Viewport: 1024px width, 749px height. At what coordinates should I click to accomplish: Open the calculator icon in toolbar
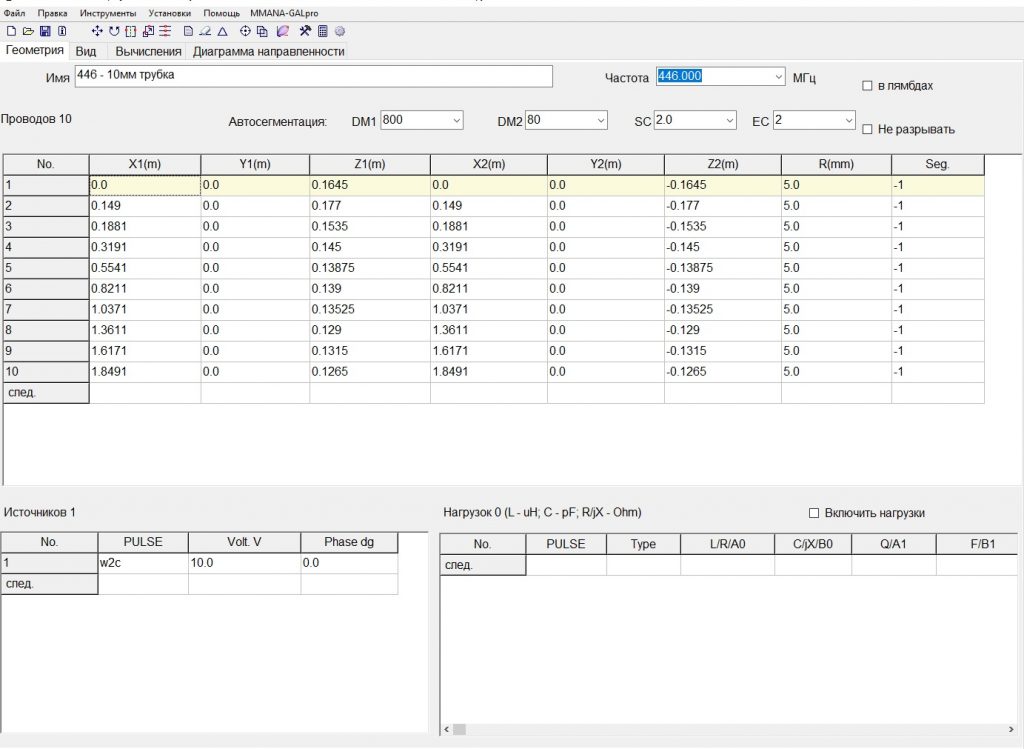click(x=323, y=32)
